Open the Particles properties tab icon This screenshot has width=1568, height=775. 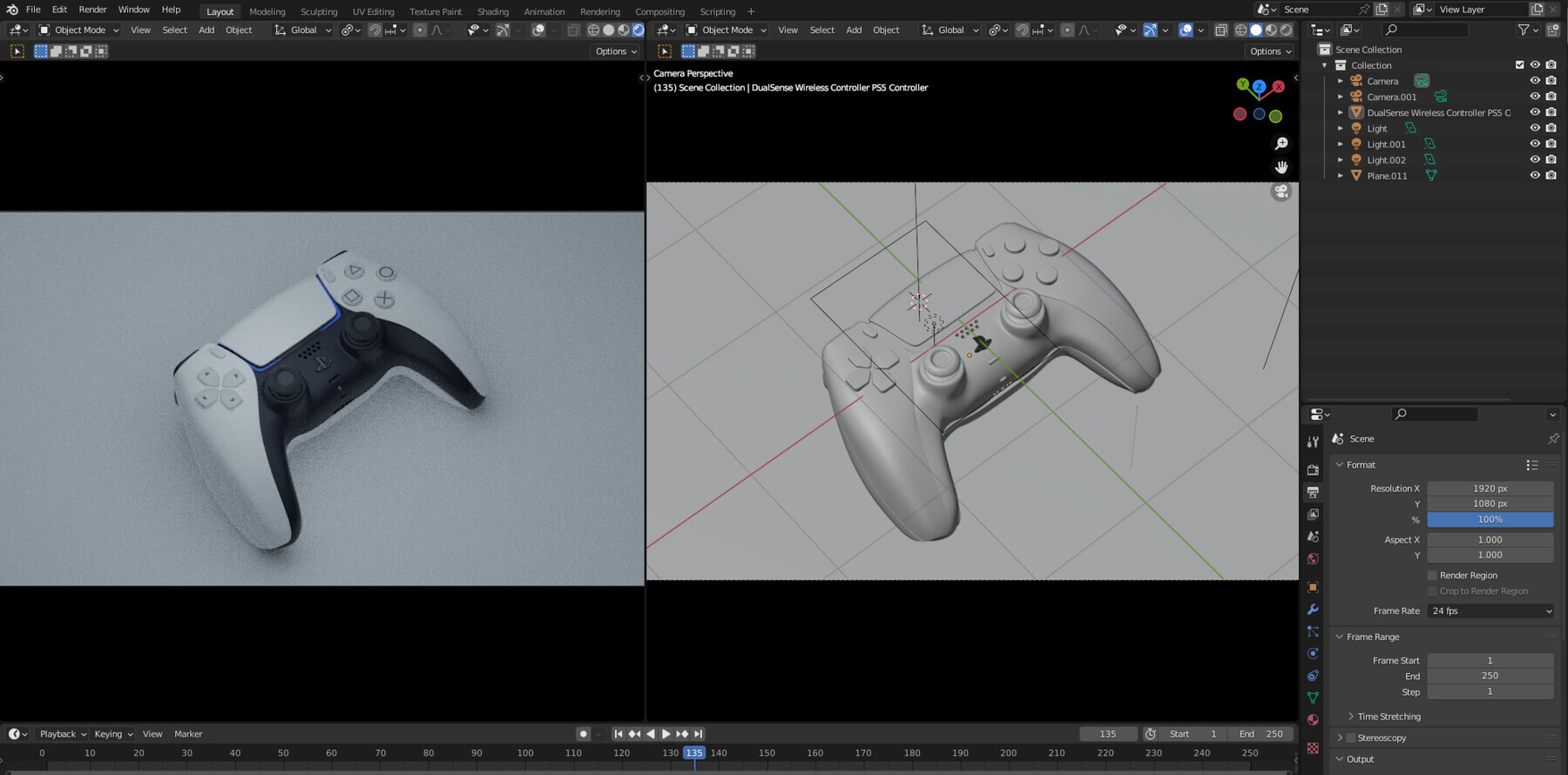[1313, 631]
